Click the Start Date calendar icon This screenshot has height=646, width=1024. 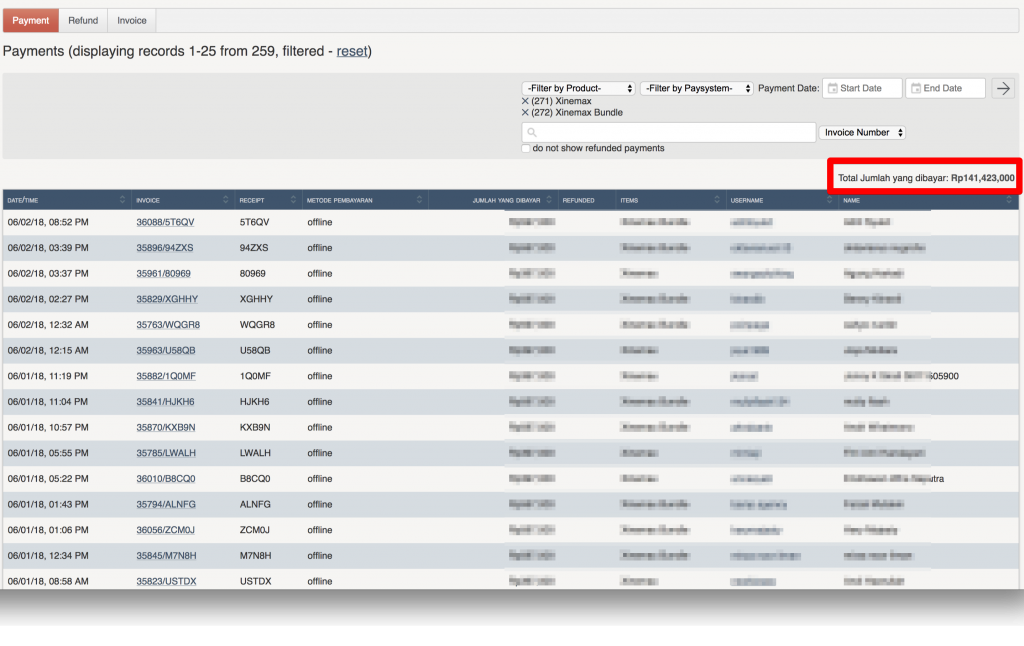click(833, 88)
